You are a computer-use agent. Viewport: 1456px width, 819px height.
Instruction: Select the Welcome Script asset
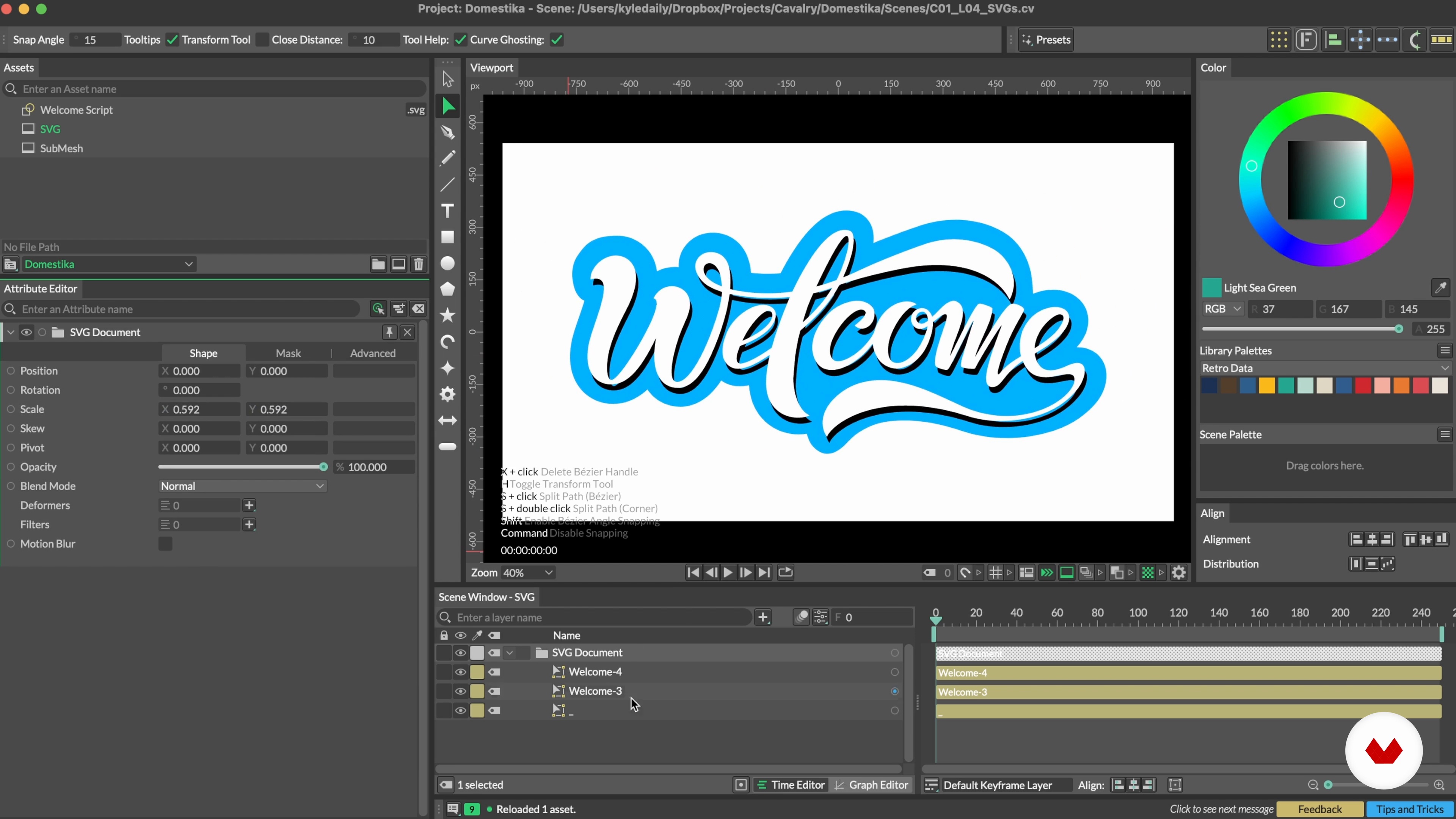[x=76, y=110]
